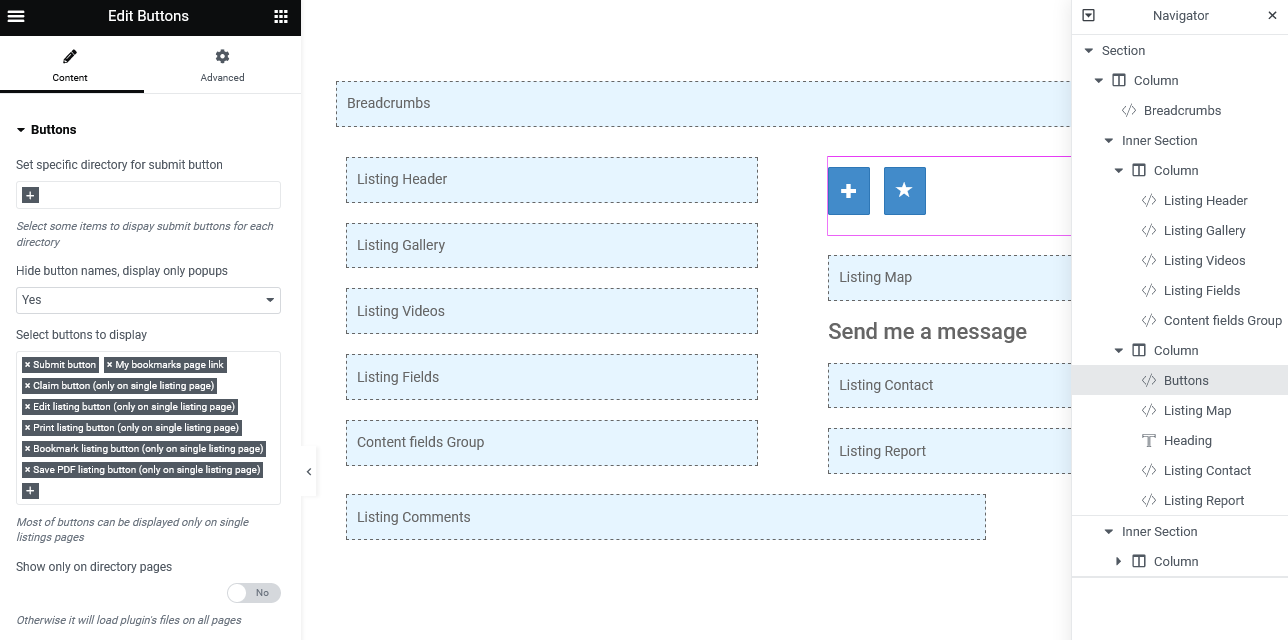Remove the Submit button tag via its x

28,365
